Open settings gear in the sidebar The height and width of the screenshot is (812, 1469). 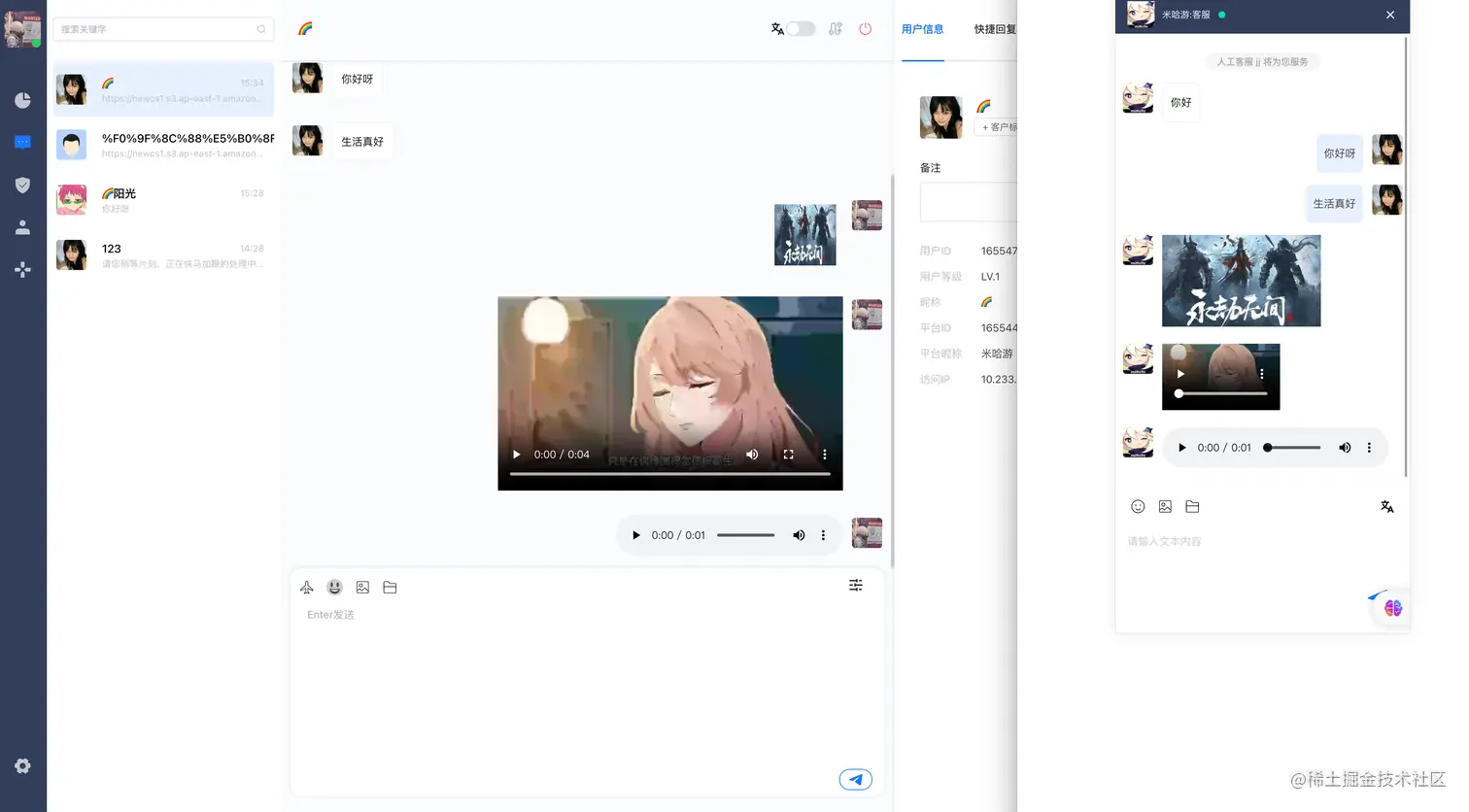click(22, 766)
